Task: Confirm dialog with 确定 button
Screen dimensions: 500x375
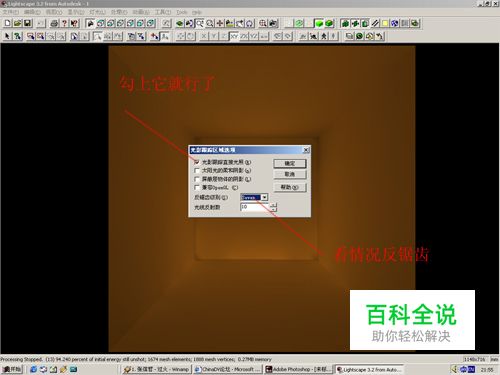Action: (290, 163)
